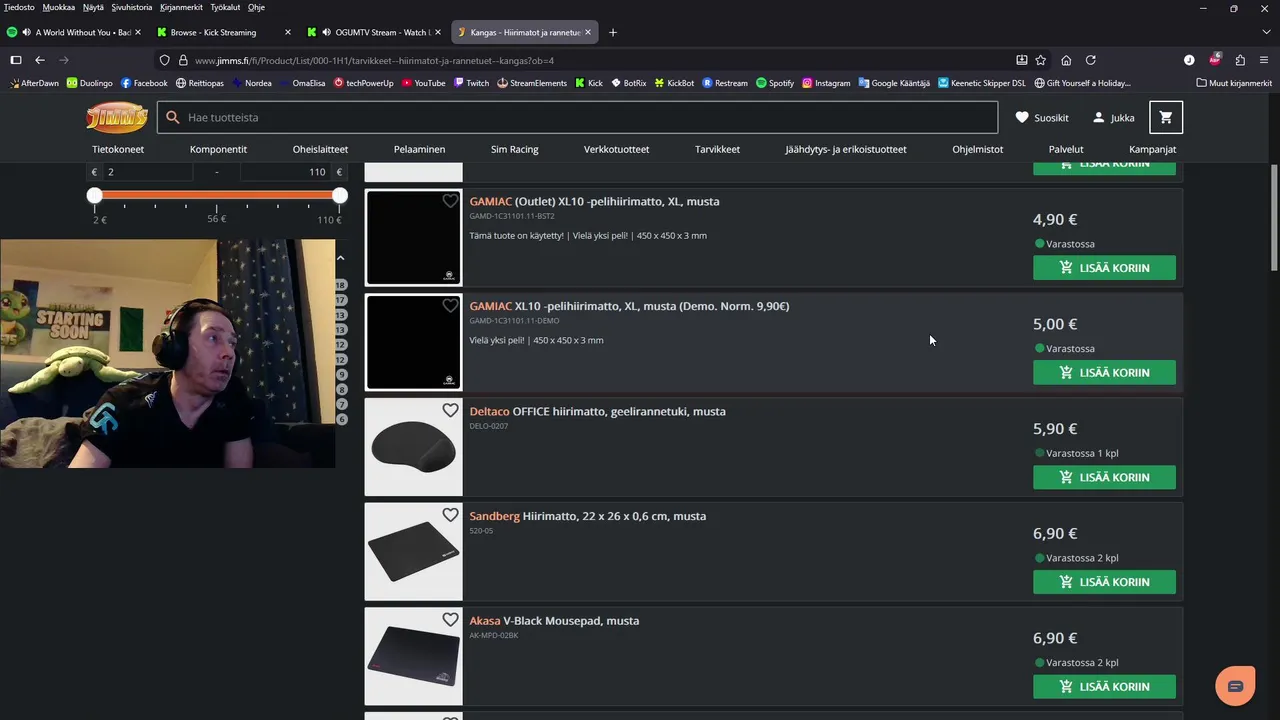
Task: Open the Verkkotuotteet category menu
Action: point(616,149)
